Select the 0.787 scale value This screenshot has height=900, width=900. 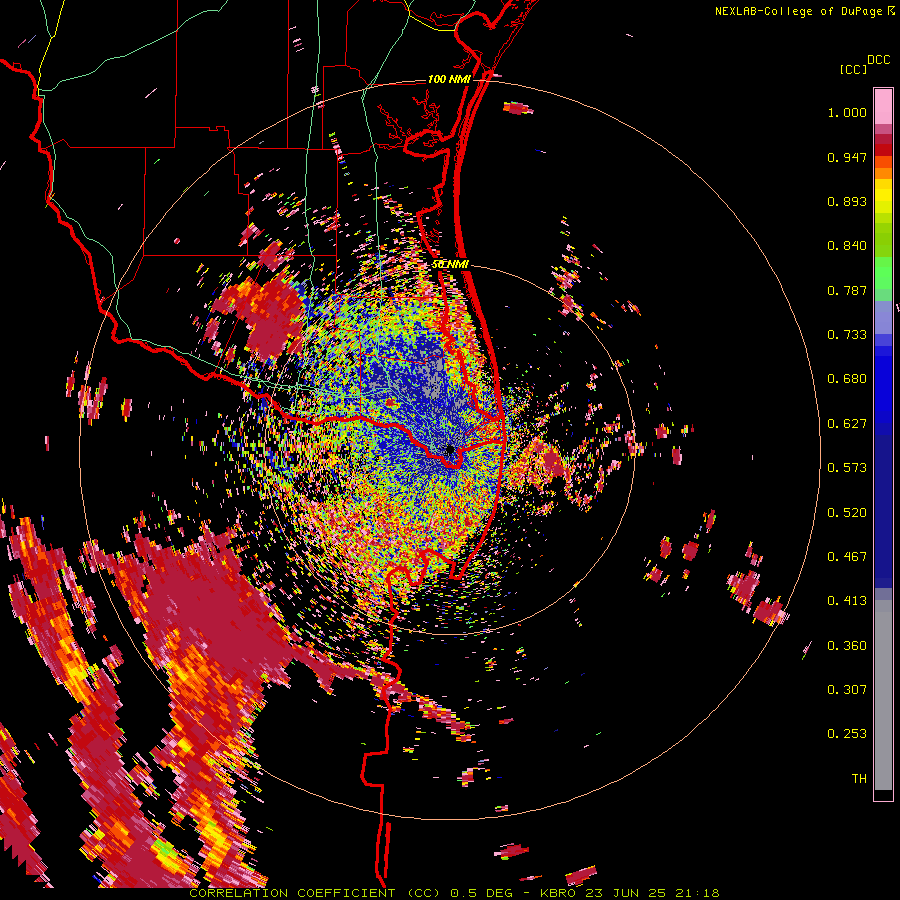point(847,290)
